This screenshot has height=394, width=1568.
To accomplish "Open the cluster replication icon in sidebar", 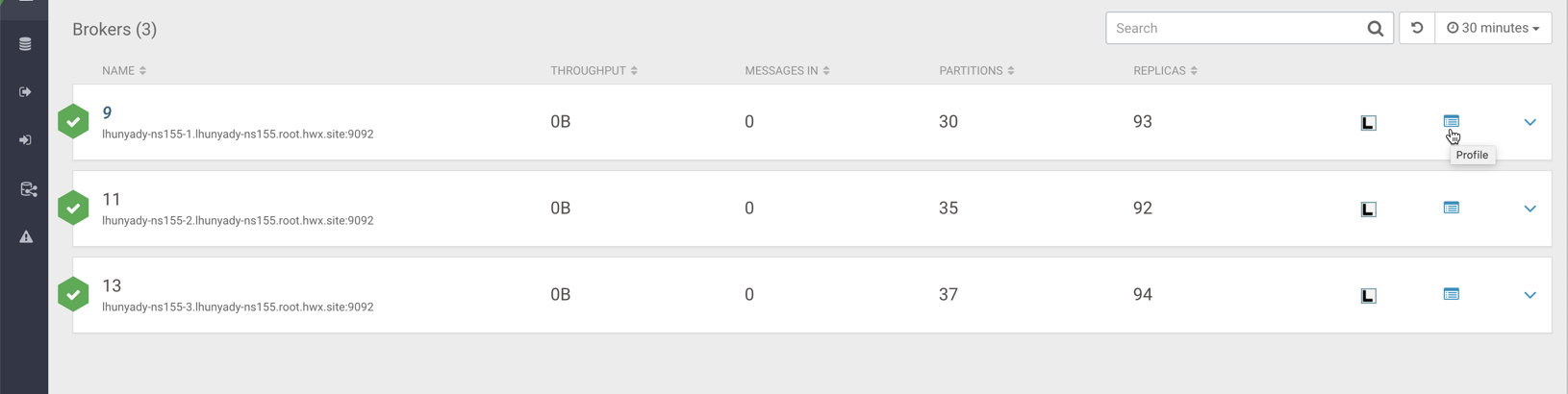I will (x=28, y=189).
